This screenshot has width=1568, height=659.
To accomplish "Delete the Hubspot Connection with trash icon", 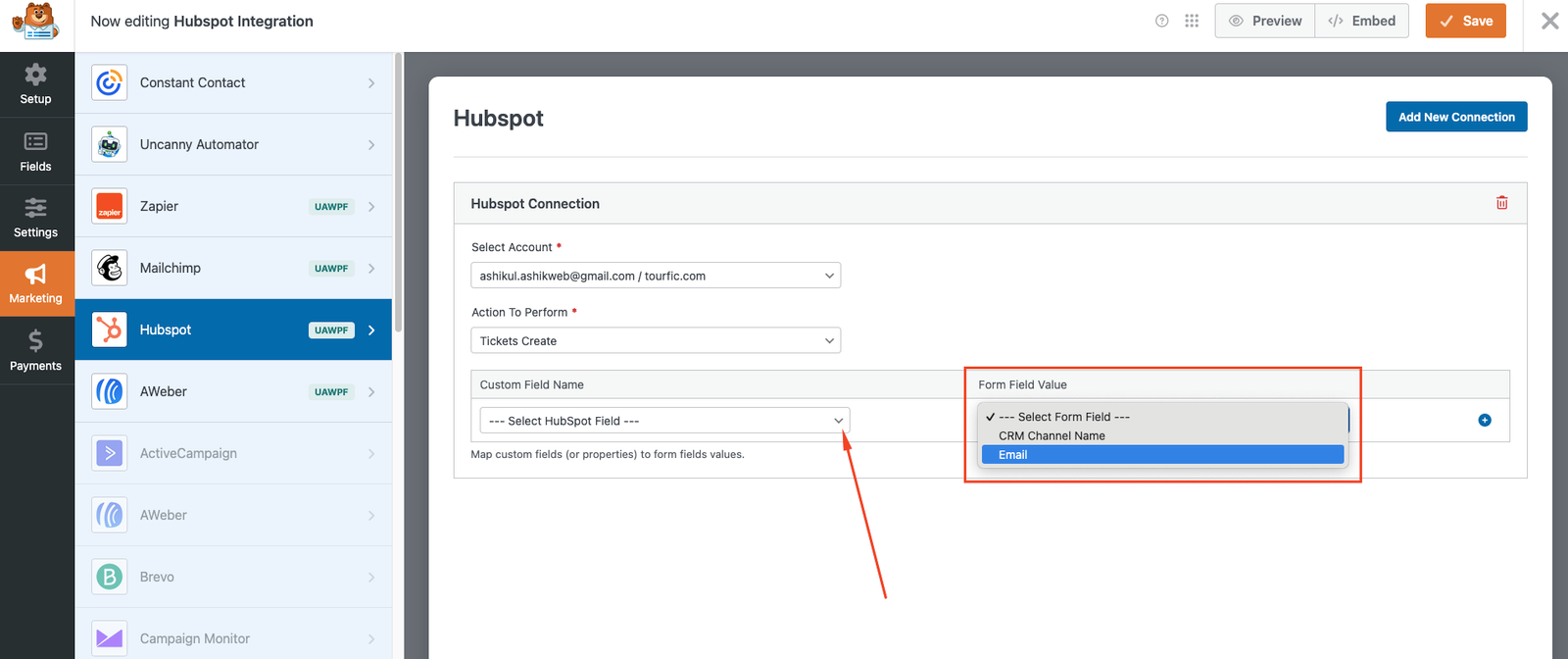I will 1501,203.
